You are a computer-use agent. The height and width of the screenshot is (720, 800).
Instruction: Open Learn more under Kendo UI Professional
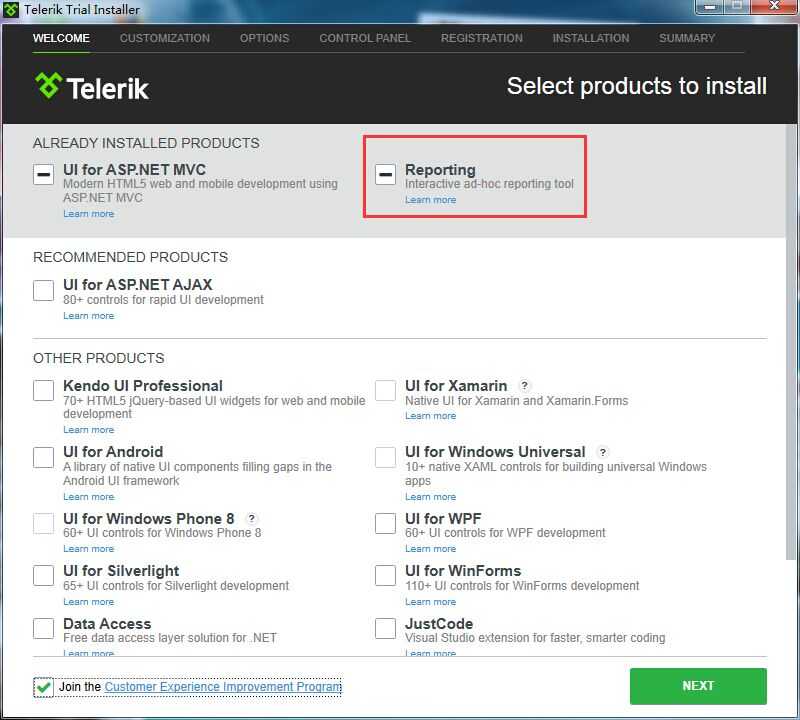coord(88,430)
